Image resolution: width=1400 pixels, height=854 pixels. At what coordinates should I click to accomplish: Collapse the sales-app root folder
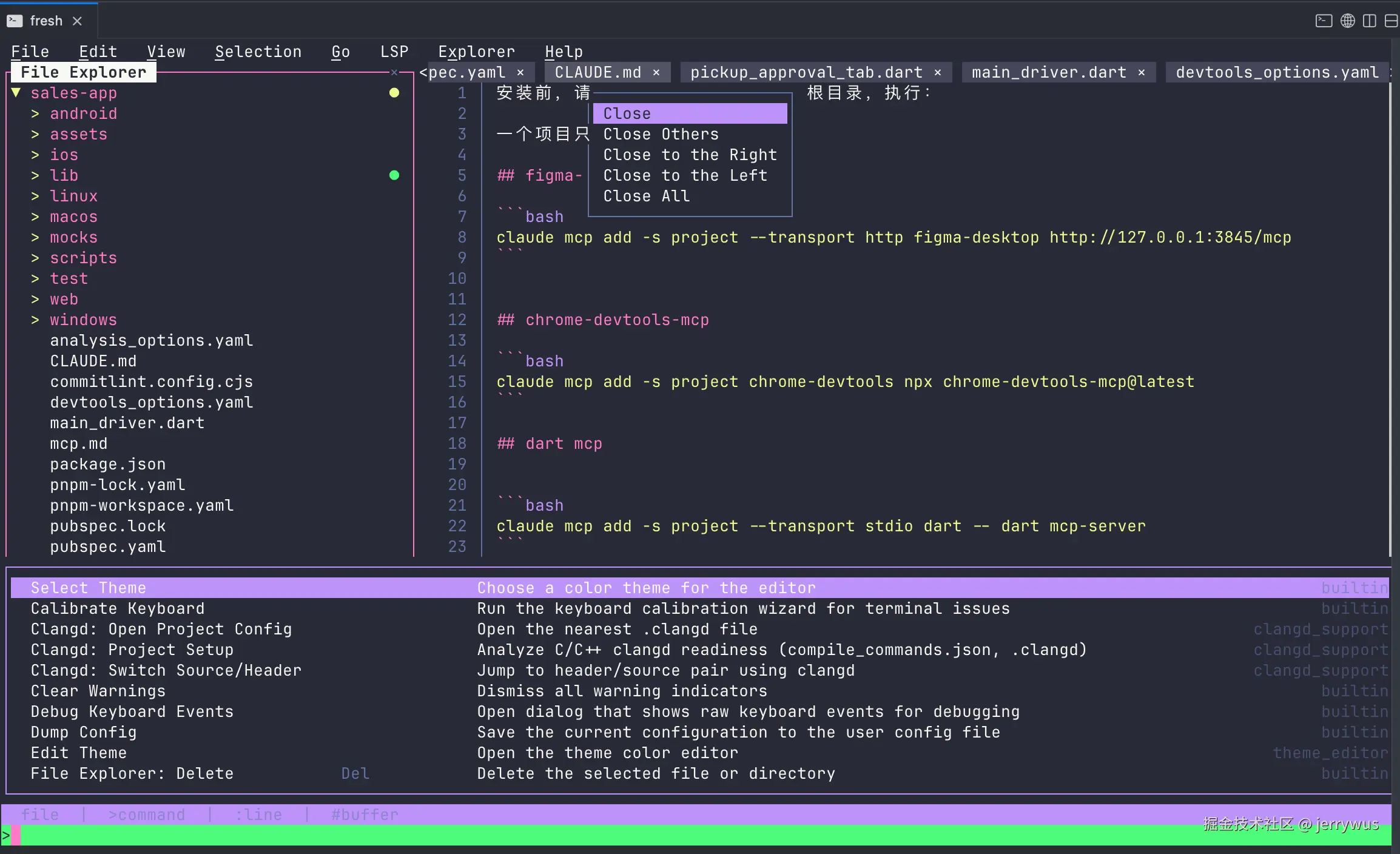point(16,93)
